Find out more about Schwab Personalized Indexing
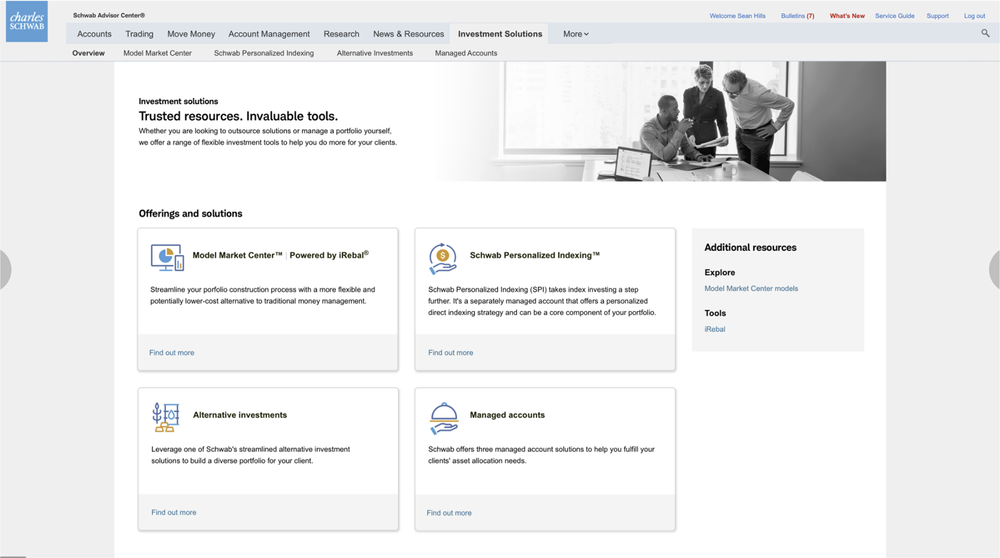The image size is (1000, 558). pyautogui.click(x=451, y=353)
